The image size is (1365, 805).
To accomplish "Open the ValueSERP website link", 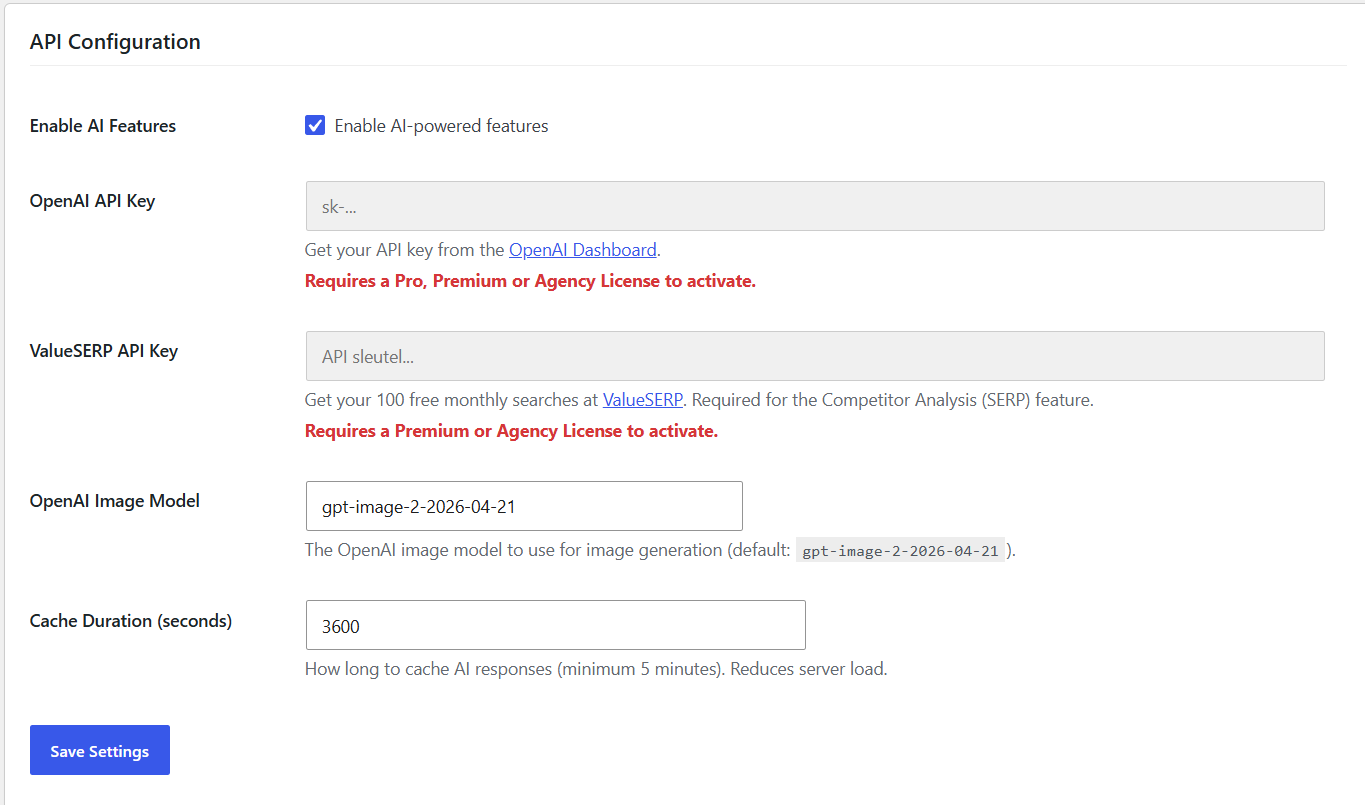I will (x=642, y=400).
